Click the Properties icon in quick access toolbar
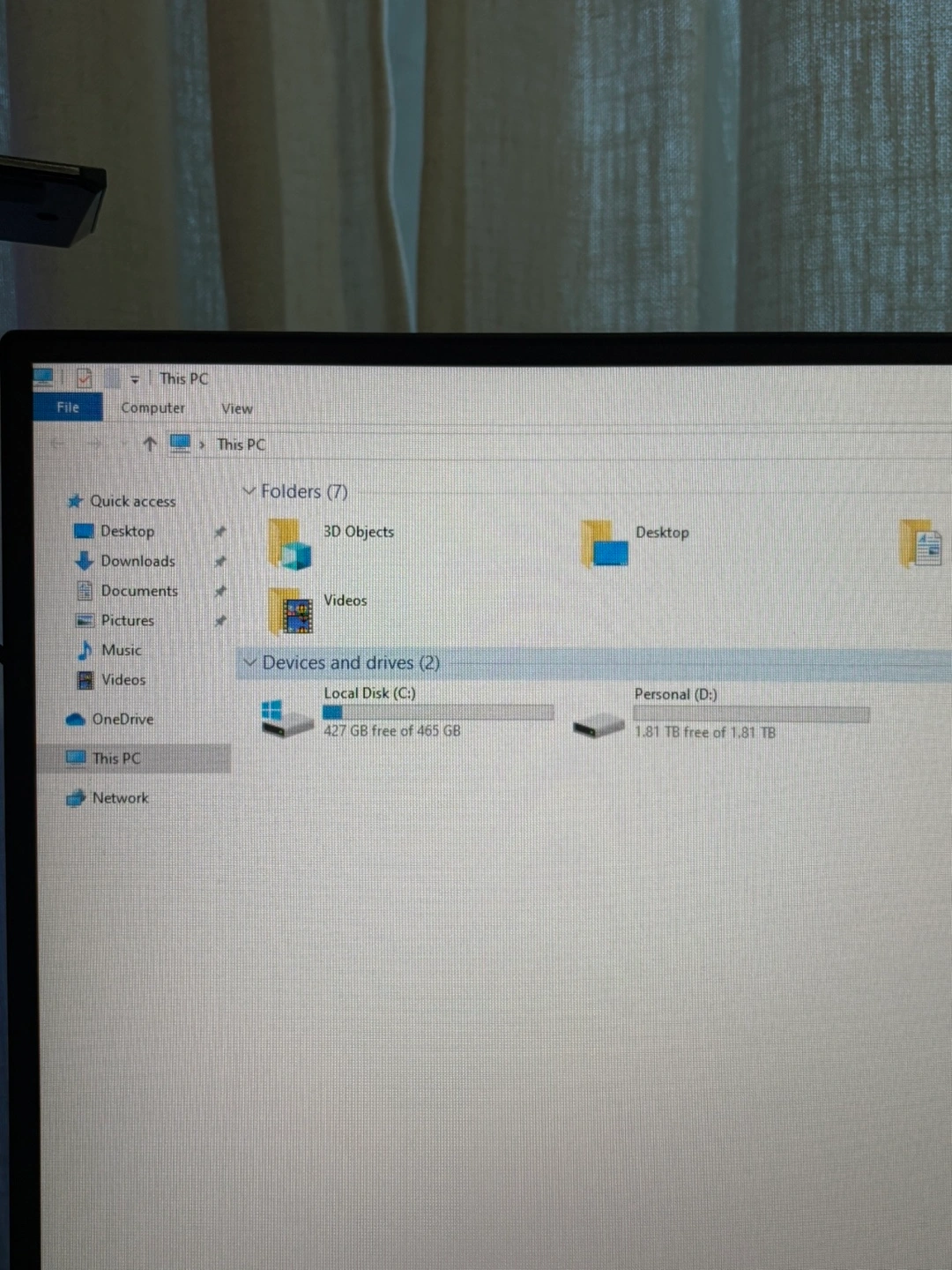This screenshot has height=1270, width=952. click(x=84, y=379)
